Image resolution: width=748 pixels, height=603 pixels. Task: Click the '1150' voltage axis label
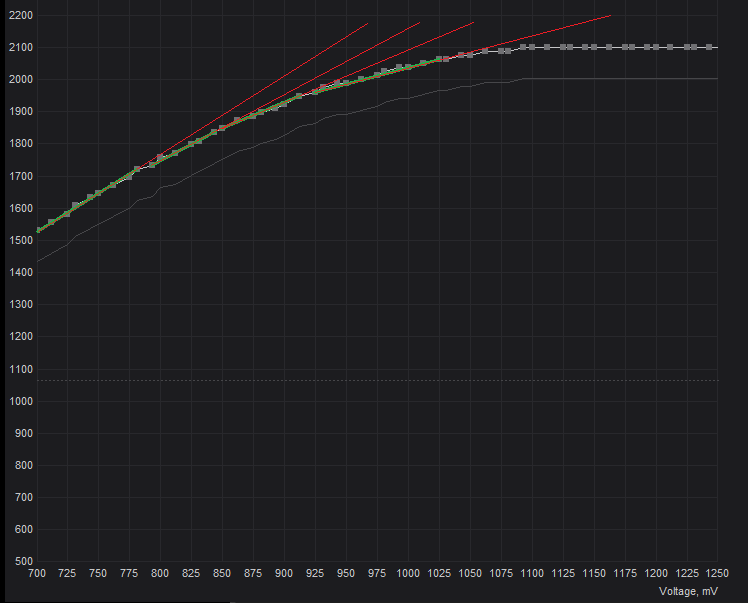(x=594, y=573)
